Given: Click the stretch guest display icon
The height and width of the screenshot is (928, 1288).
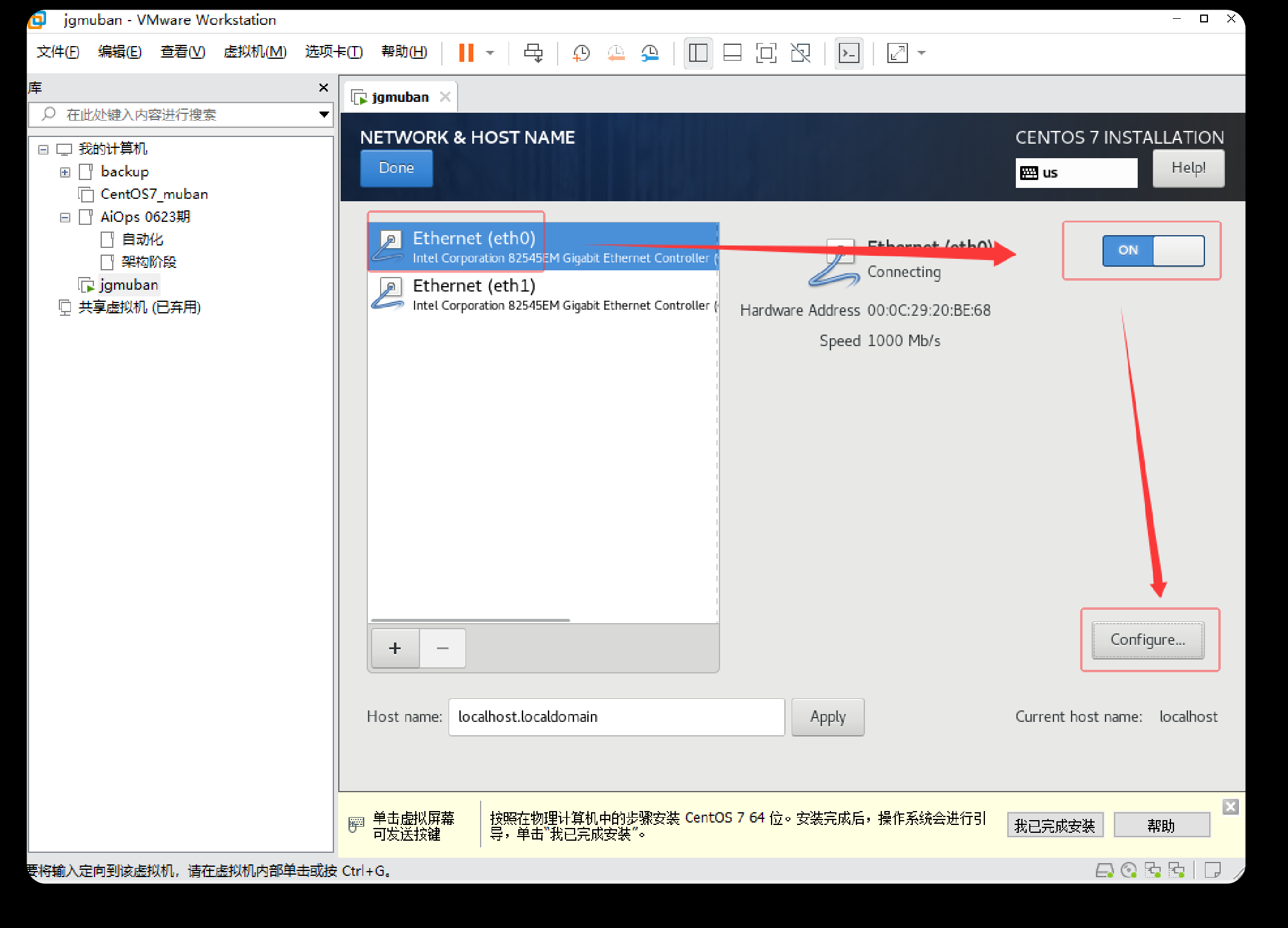Looking at the screenshot, I should coord(897,53).
